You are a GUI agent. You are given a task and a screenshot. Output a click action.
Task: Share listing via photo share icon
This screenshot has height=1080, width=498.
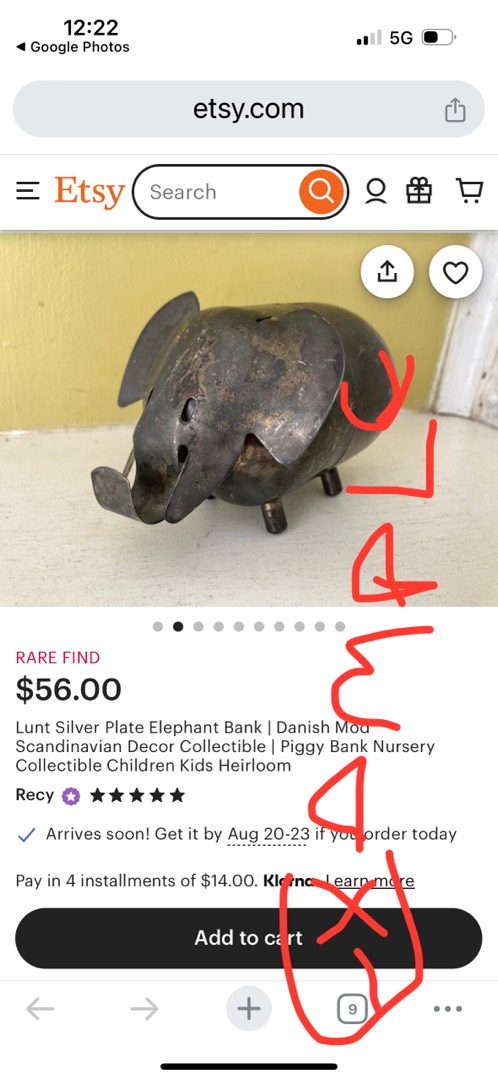[x=387, y=272]
